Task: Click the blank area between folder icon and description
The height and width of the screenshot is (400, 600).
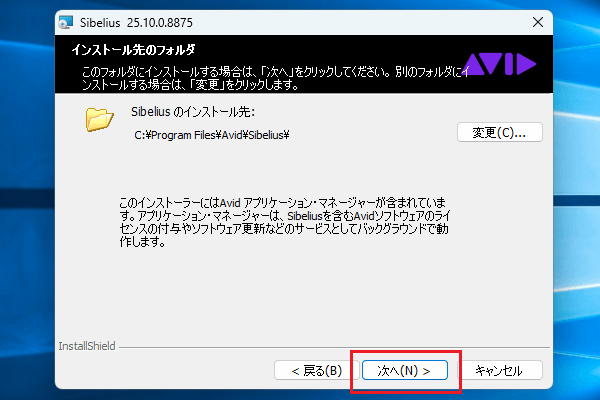Action: click(300, 167)
